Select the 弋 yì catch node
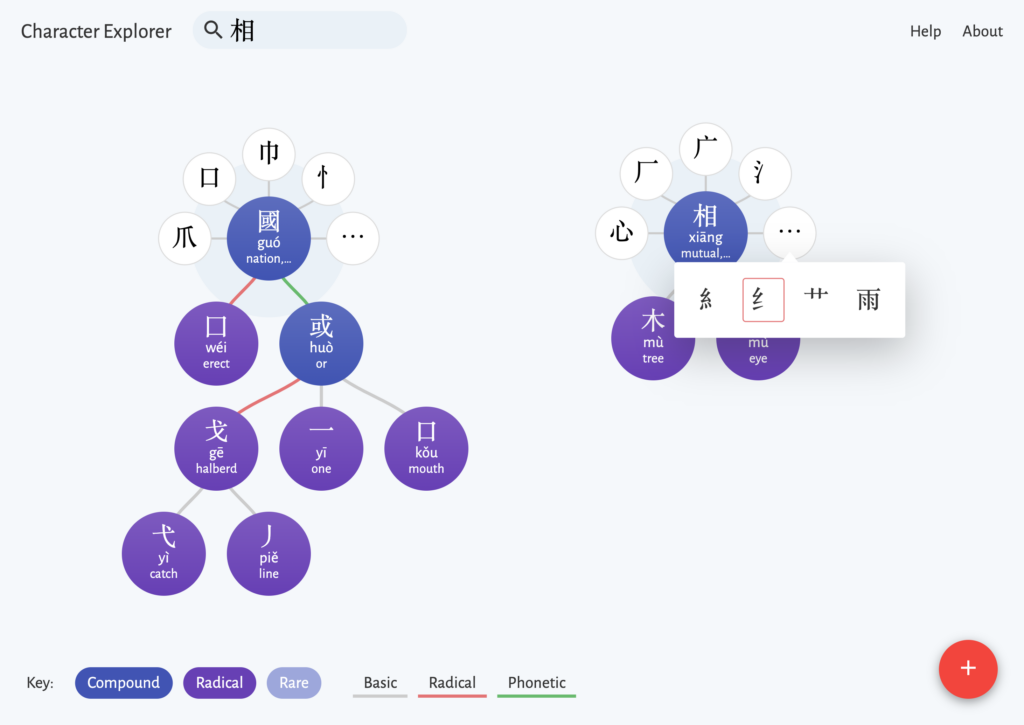This screenshot has height=725, width=1024. point(164,554)
